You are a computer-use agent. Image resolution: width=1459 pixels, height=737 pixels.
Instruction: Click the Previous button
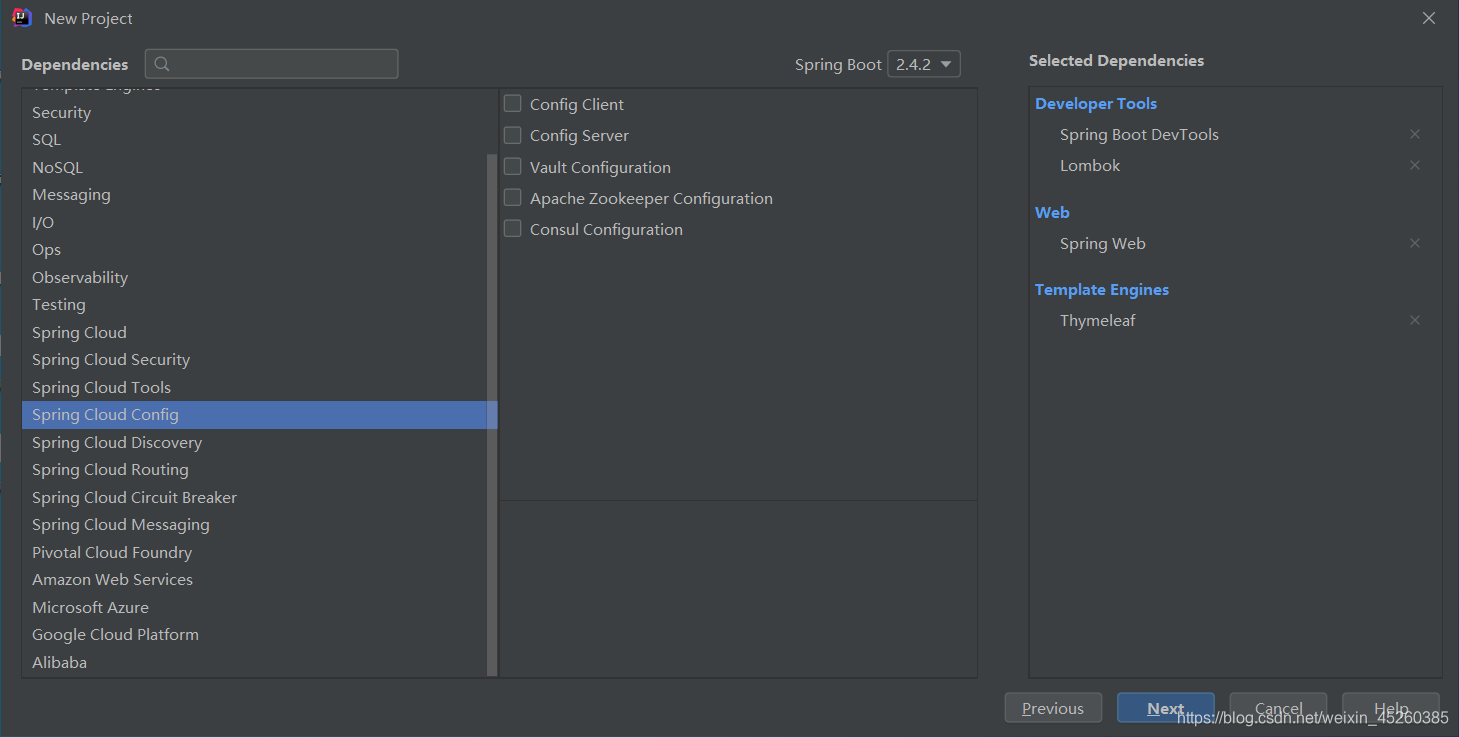click(x=1053, y=708)
